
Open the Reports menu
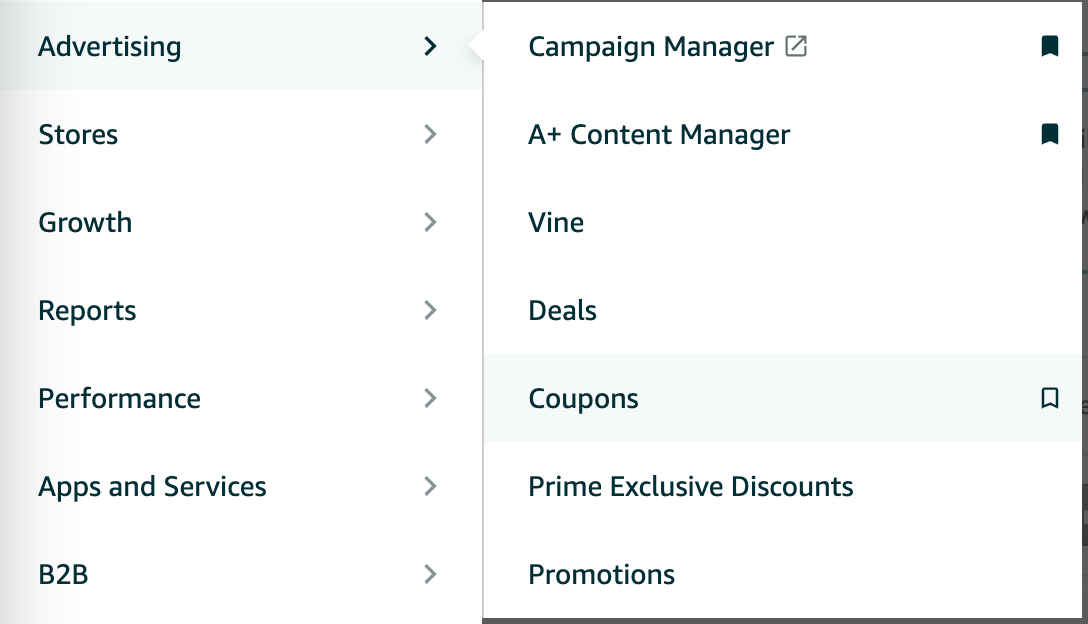(87, 310)
